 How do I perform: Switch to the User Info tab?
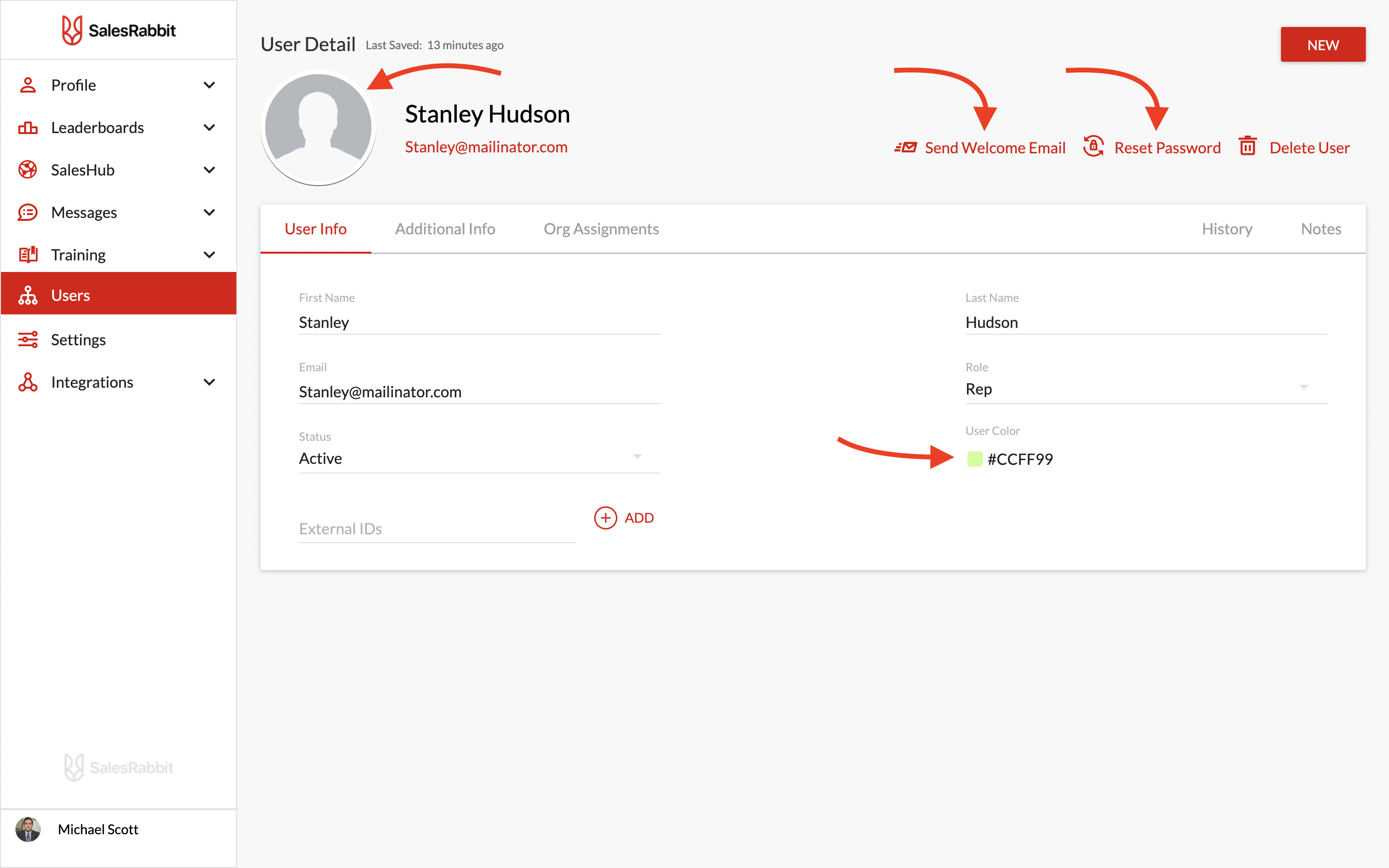coord(316,229)
